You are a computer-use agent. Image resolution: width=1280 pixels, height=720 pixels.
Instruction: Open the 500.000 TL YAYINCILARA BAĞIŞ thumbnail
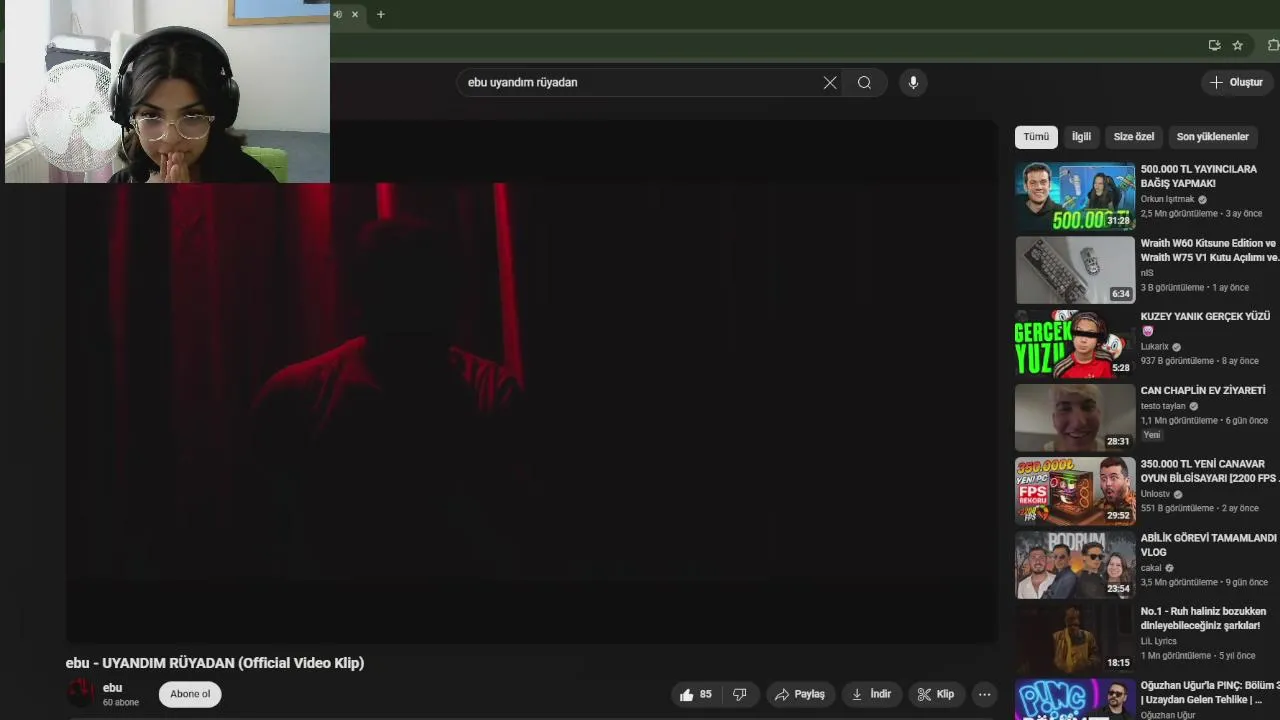(x=1075, y=196)
